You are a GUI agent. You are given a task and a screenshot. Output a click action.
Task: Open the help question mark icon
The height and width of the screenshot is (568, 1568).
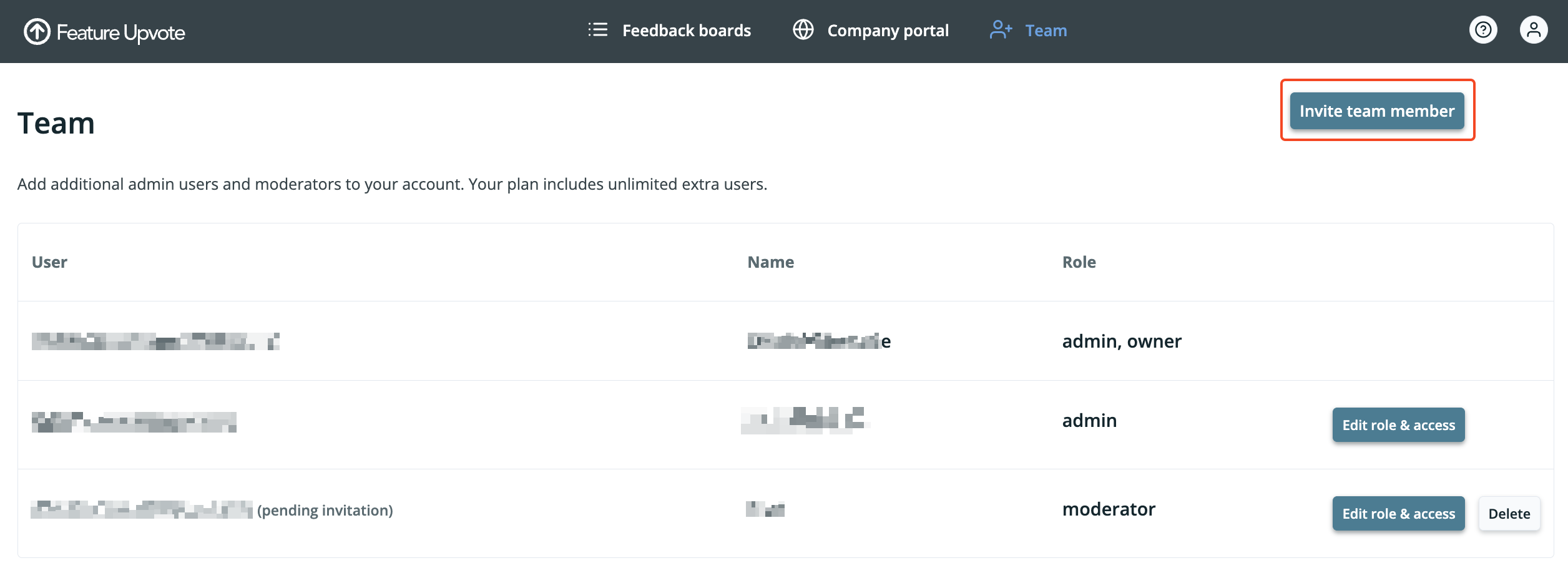(1483, 30)
